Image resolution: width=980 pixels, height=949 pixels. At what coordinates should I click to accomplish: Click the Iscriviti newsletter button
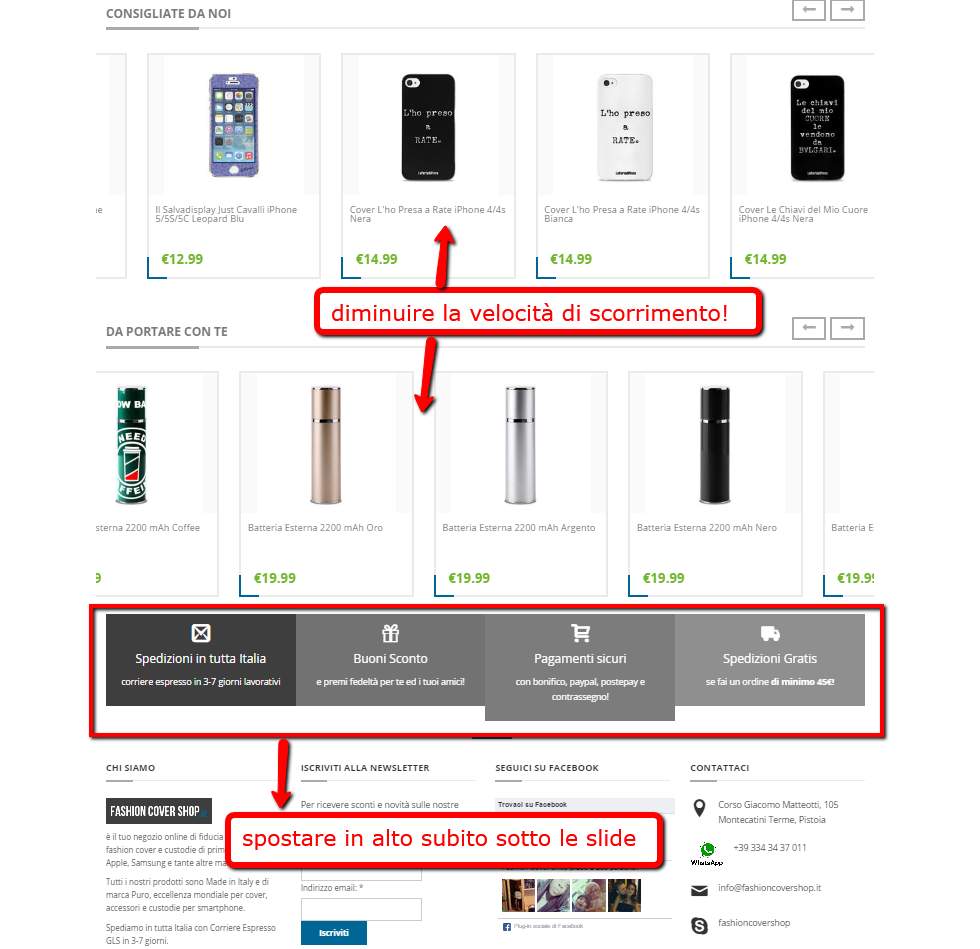point(334,933)
